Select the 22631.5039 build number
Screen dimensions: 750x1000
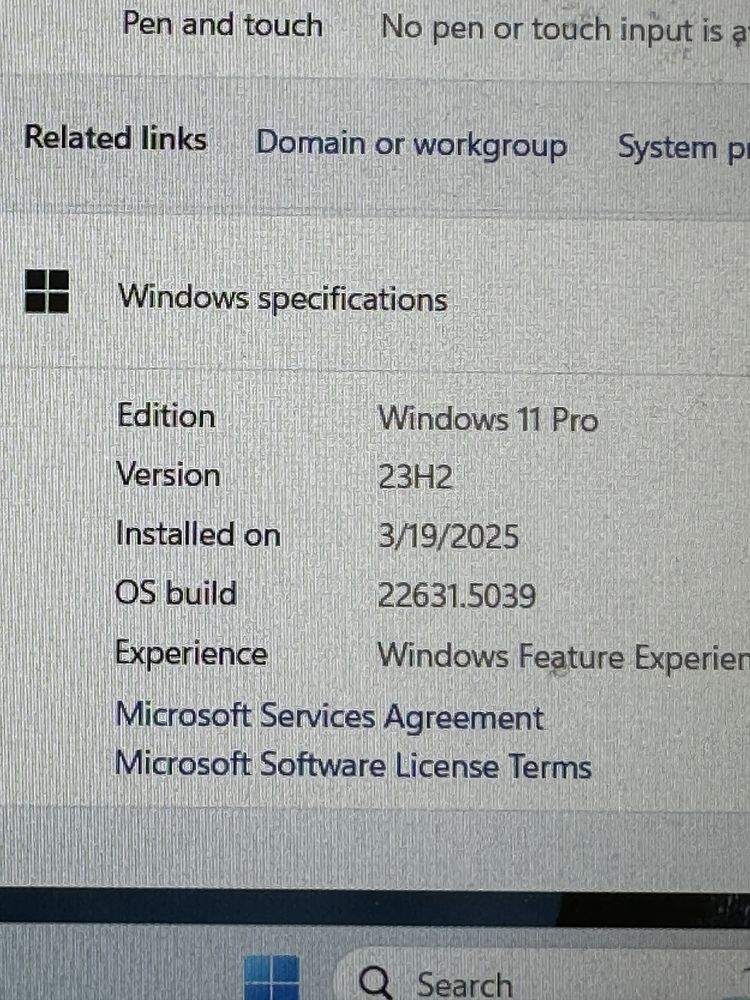pos(457,596)
